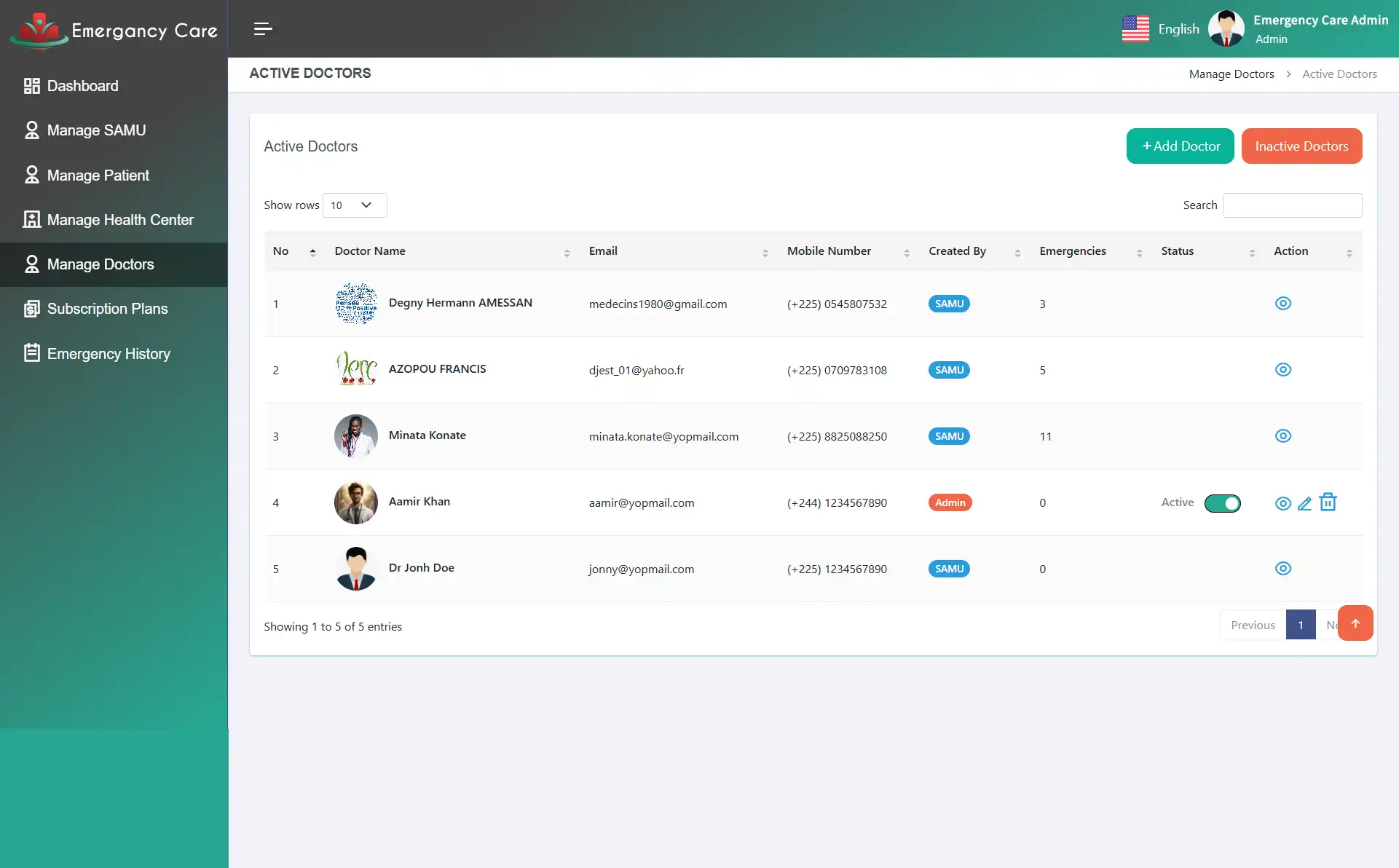Select the Manage SAMU icon
Viewport: 1399px width, 868px height.
[x=31, y=130]
